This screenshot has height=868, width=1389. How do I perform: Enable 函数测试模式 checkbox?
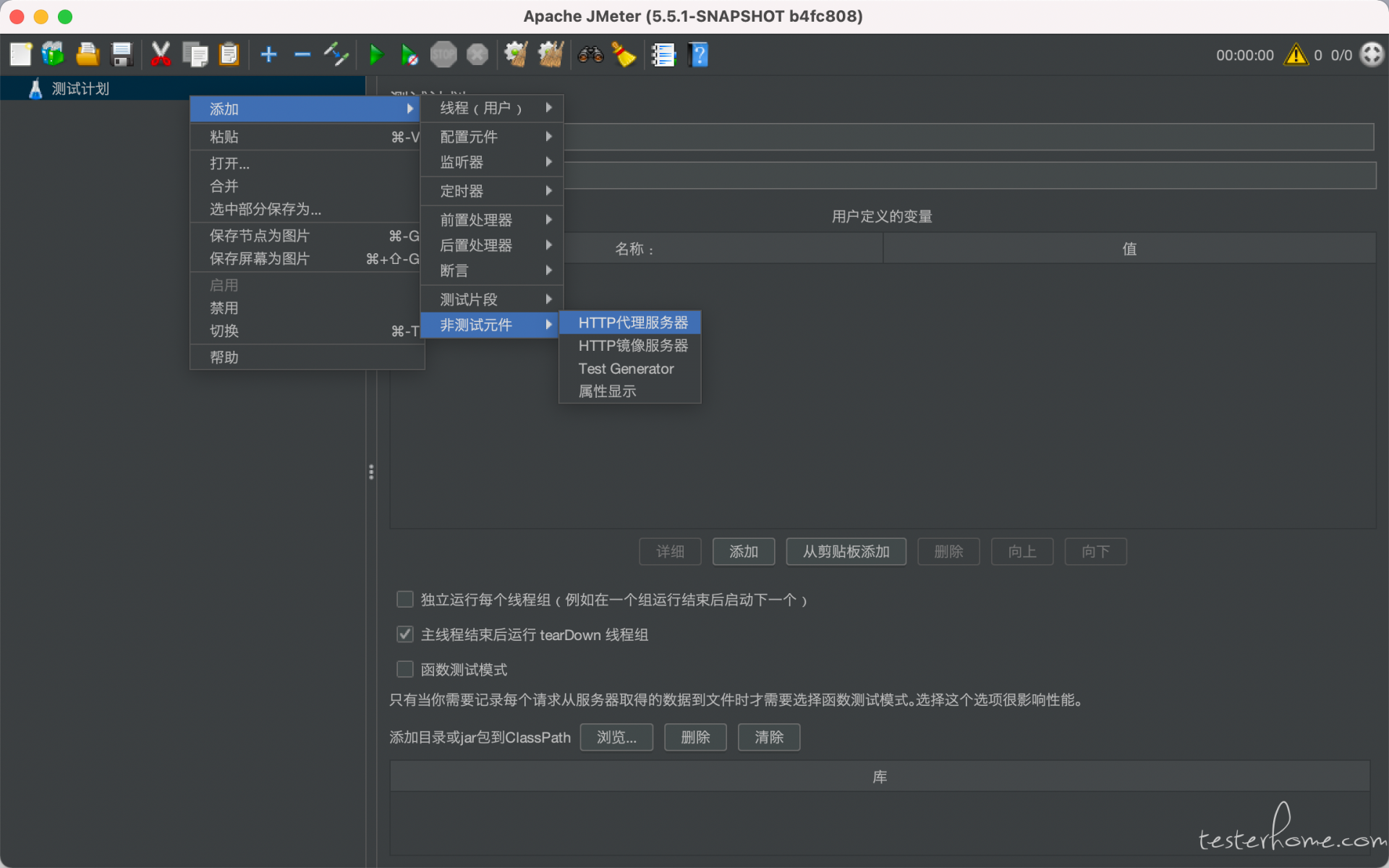tap(405, 669)
